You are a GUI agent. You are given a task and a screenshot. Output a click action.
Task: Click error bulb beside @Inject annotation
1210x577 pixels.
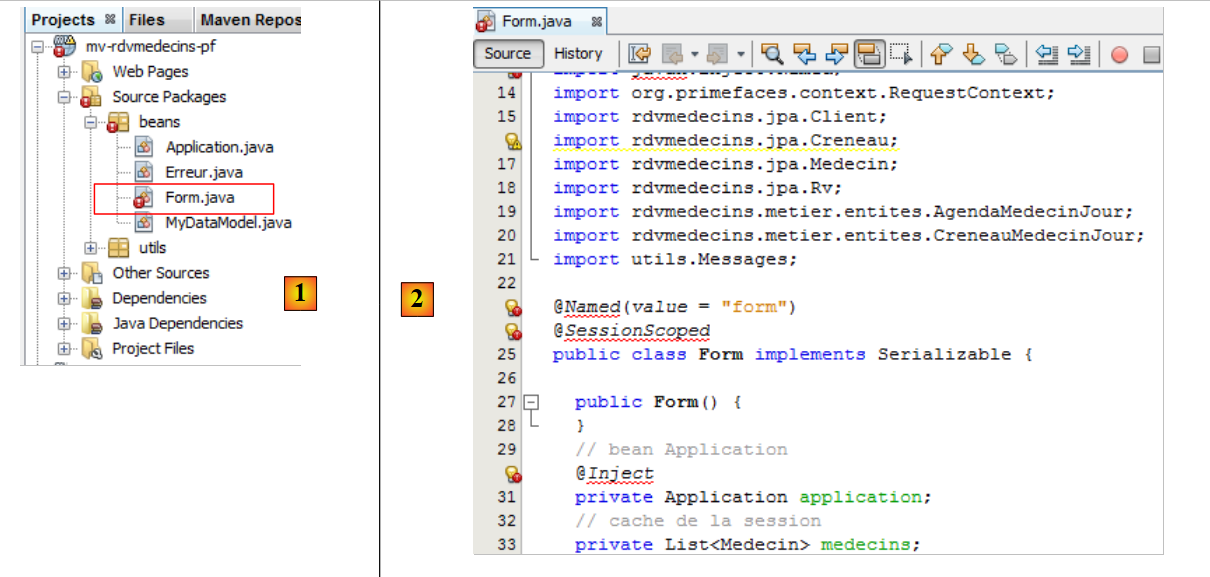click(x=513, y=474)
